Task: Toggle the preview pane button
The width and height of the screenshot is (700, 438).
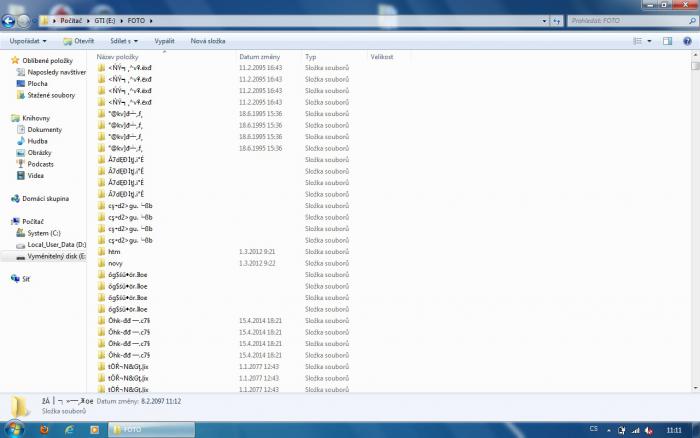Action: point(667,41)
